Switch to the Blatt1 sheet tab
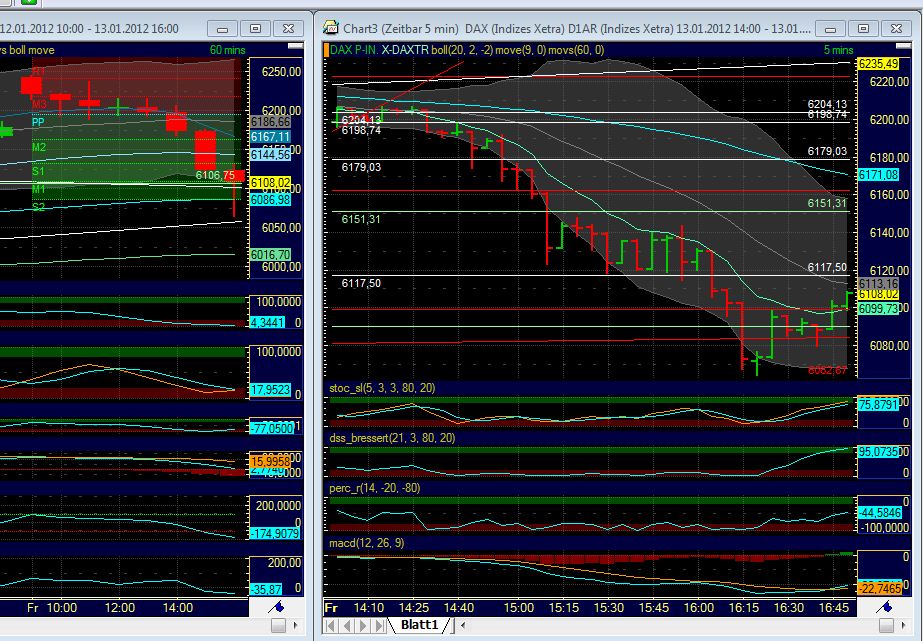 [417, 624]
